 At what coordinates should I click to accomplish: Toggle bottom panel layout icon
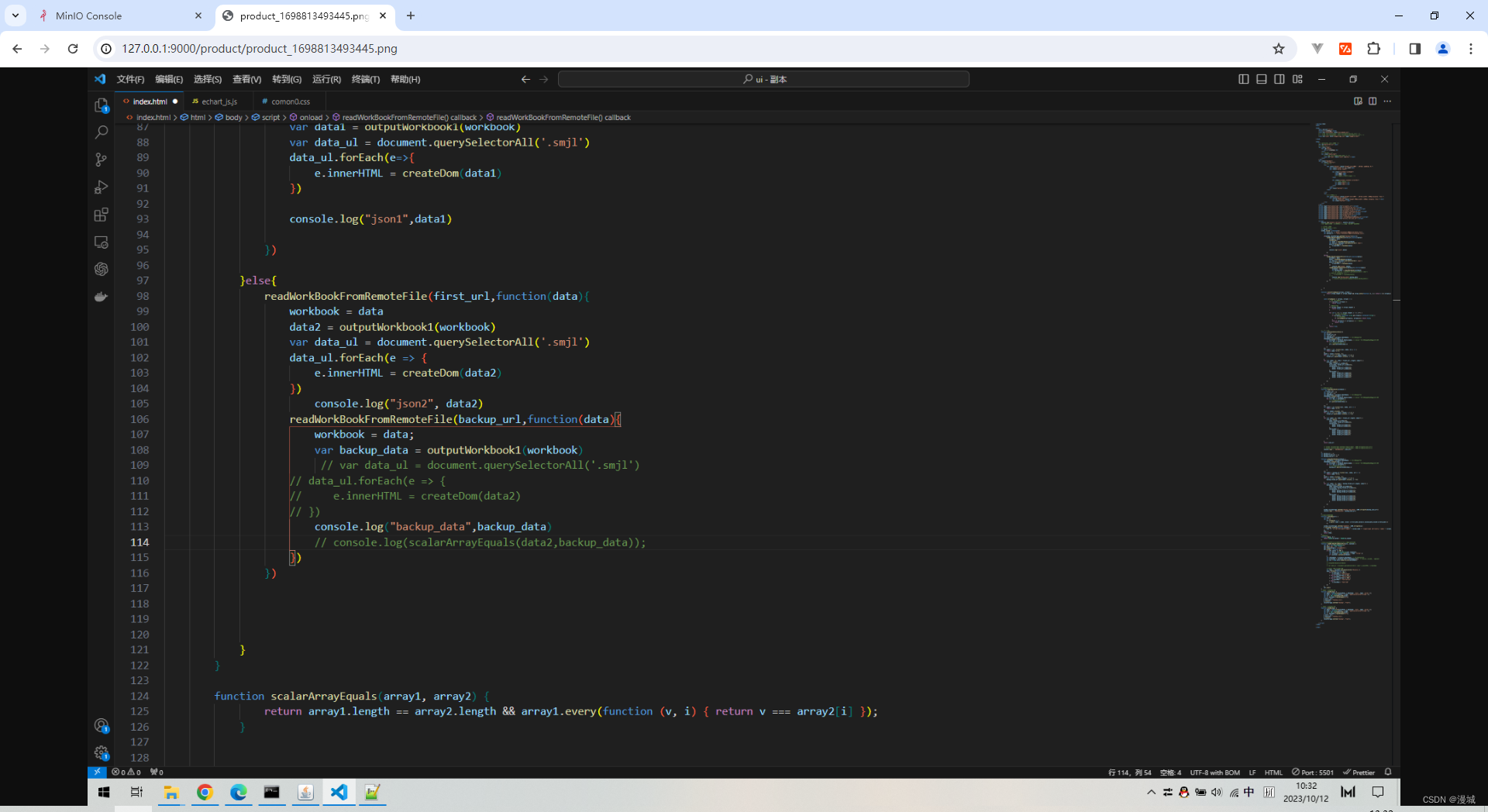[1262, 79]
